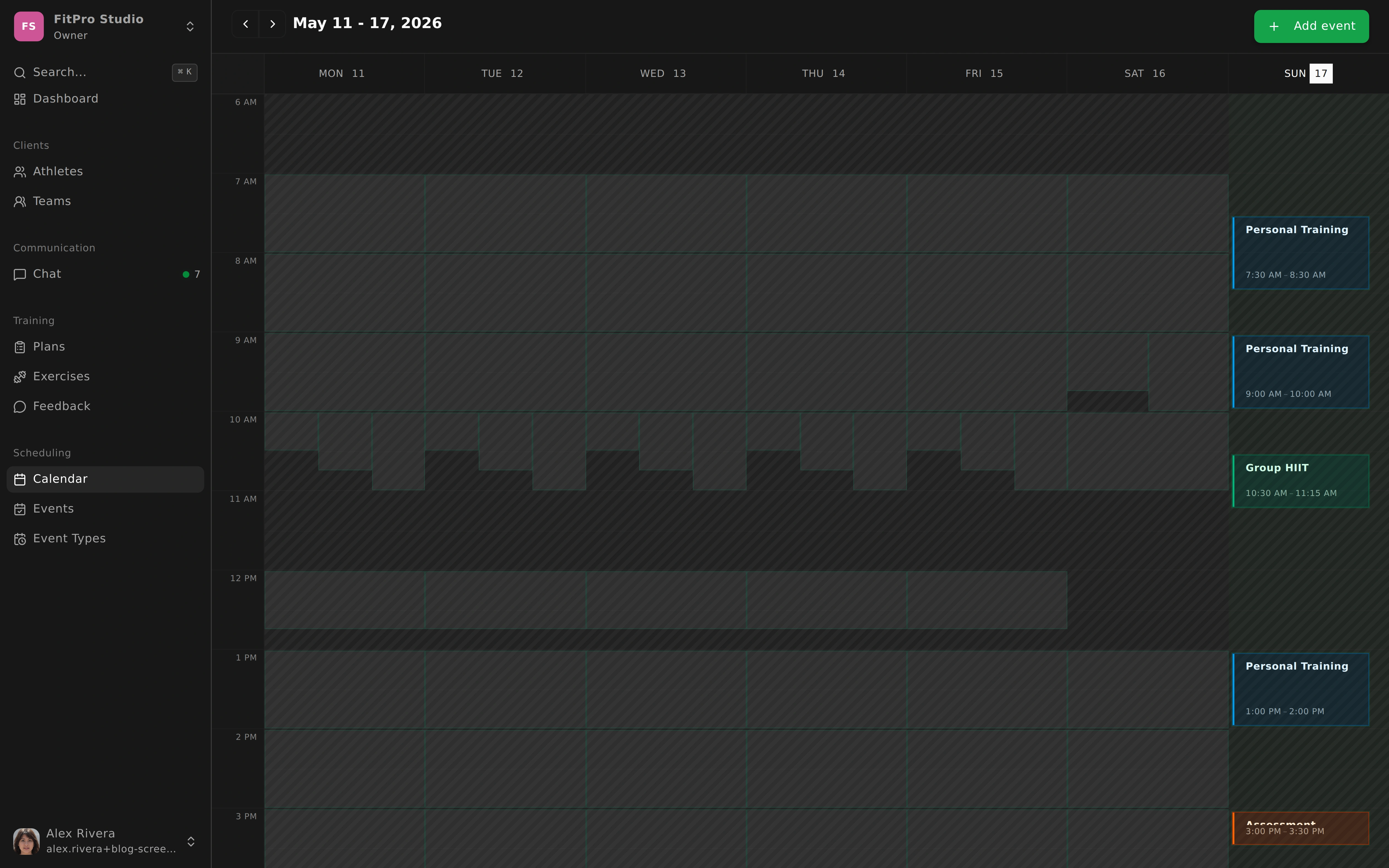The height and width of the screenshot is (868, 1389).
Task: Open Chat in sidebar
Action: 106,274
